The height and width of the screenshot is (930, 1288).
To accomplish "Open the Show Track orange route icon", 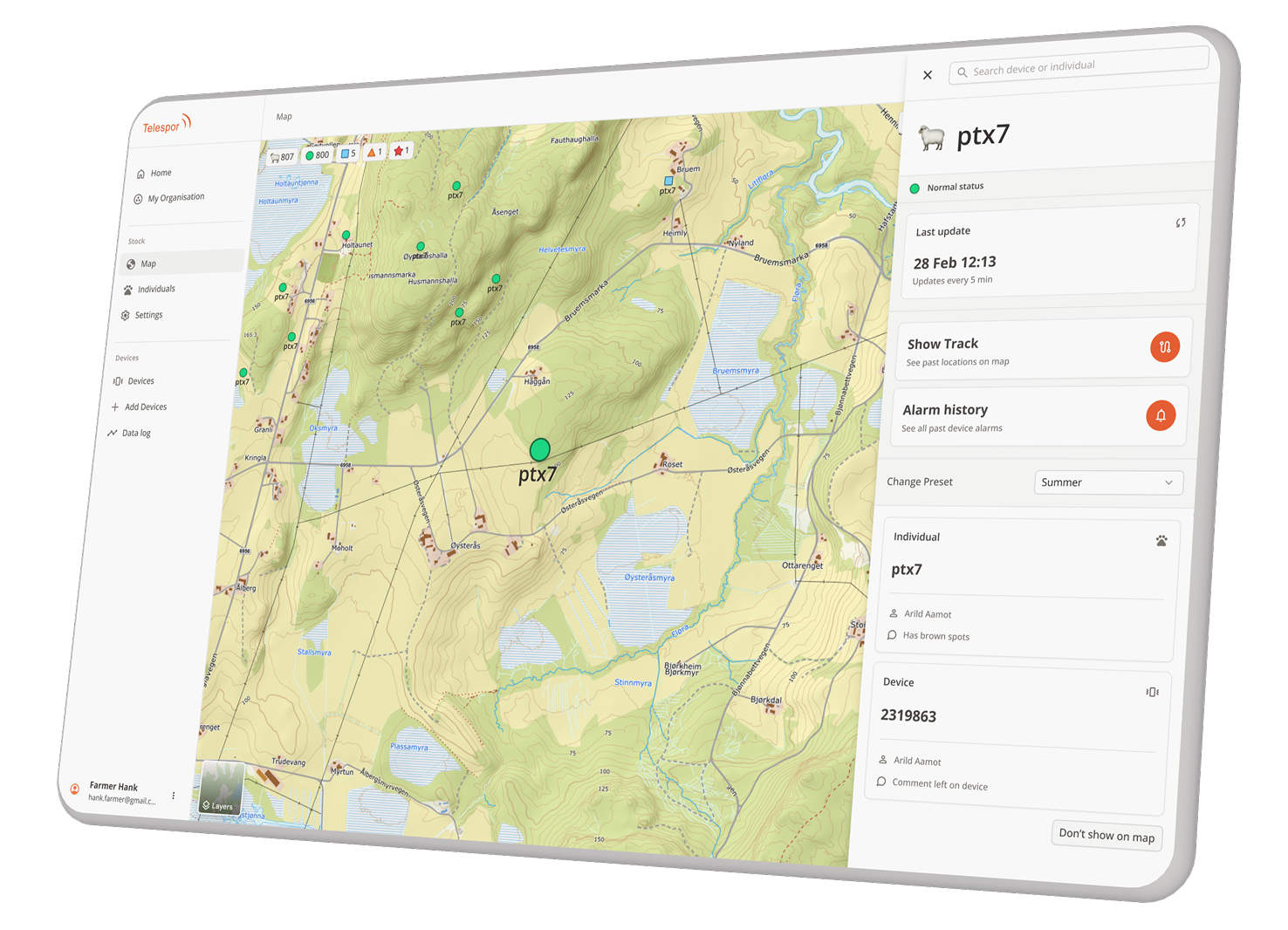I will [1165, 346].
